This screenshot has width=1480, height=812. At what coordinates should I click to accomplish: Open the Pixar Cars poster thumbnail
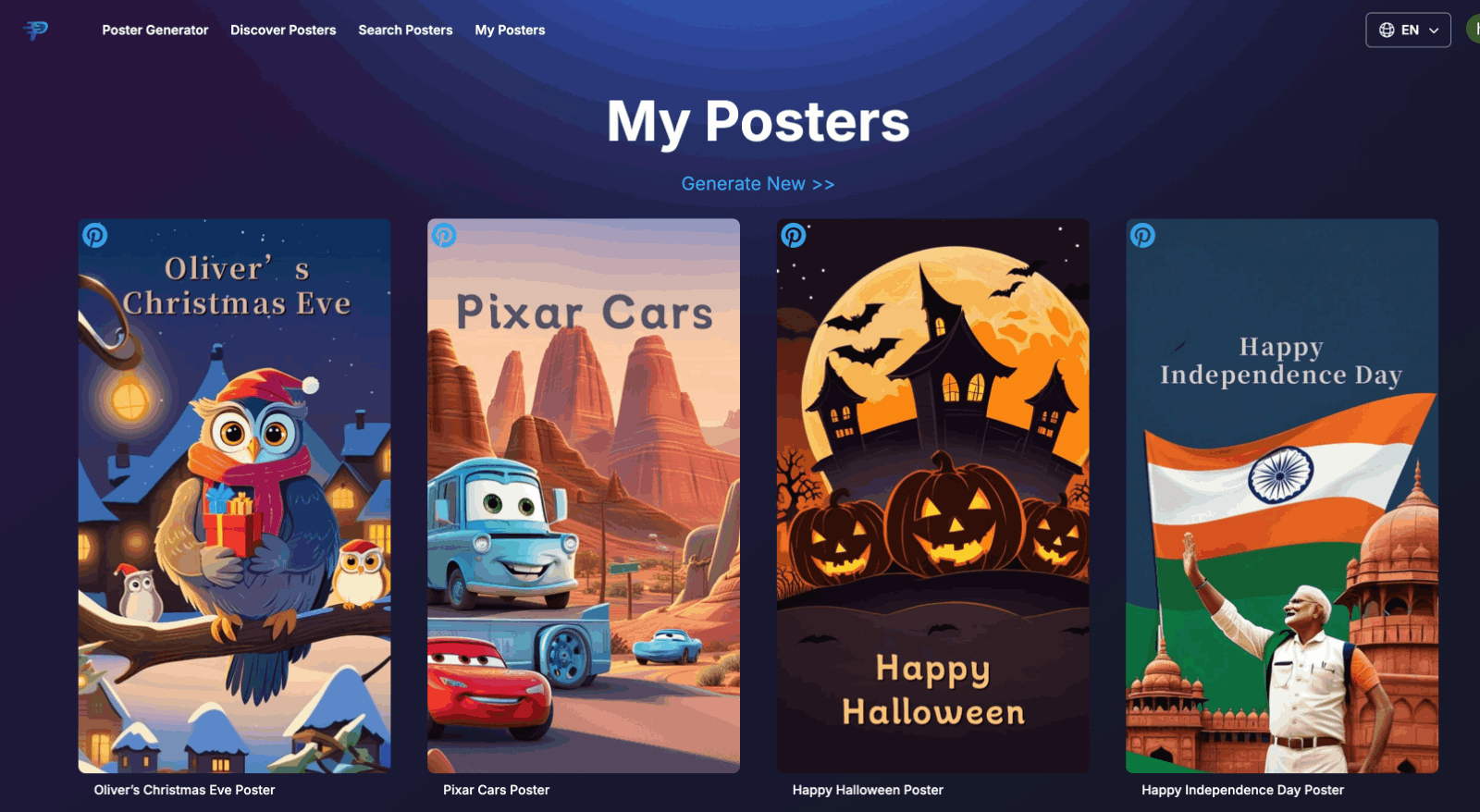click(584, 496)
